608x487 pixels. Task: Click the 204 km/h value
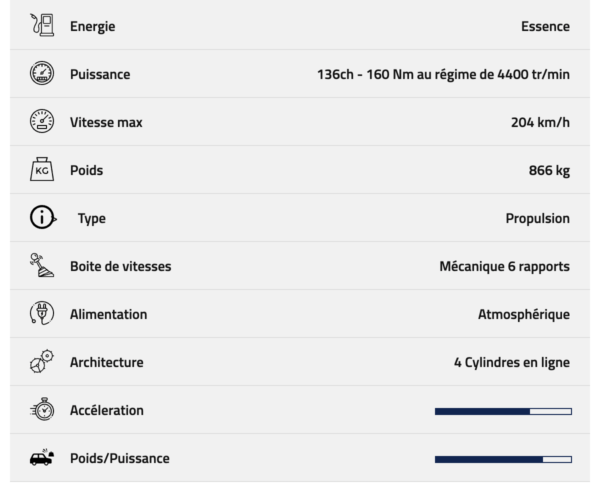tap(541, 123)
